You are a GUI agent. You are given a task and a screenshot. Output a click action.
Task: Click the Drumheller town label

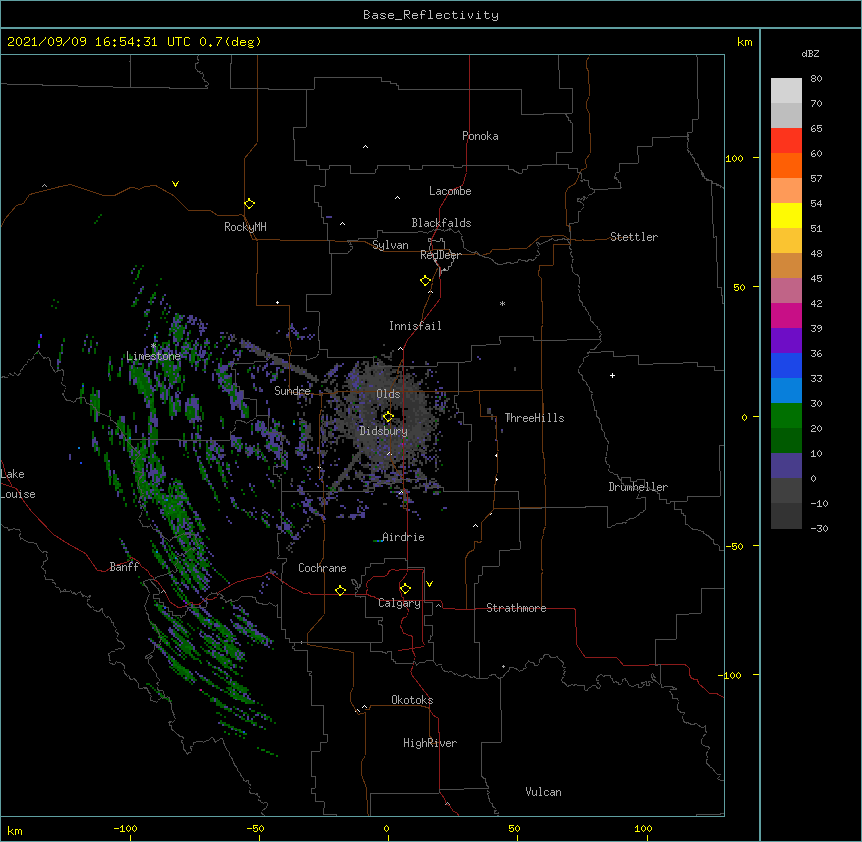pyautogui.click(x=638, y=487)
